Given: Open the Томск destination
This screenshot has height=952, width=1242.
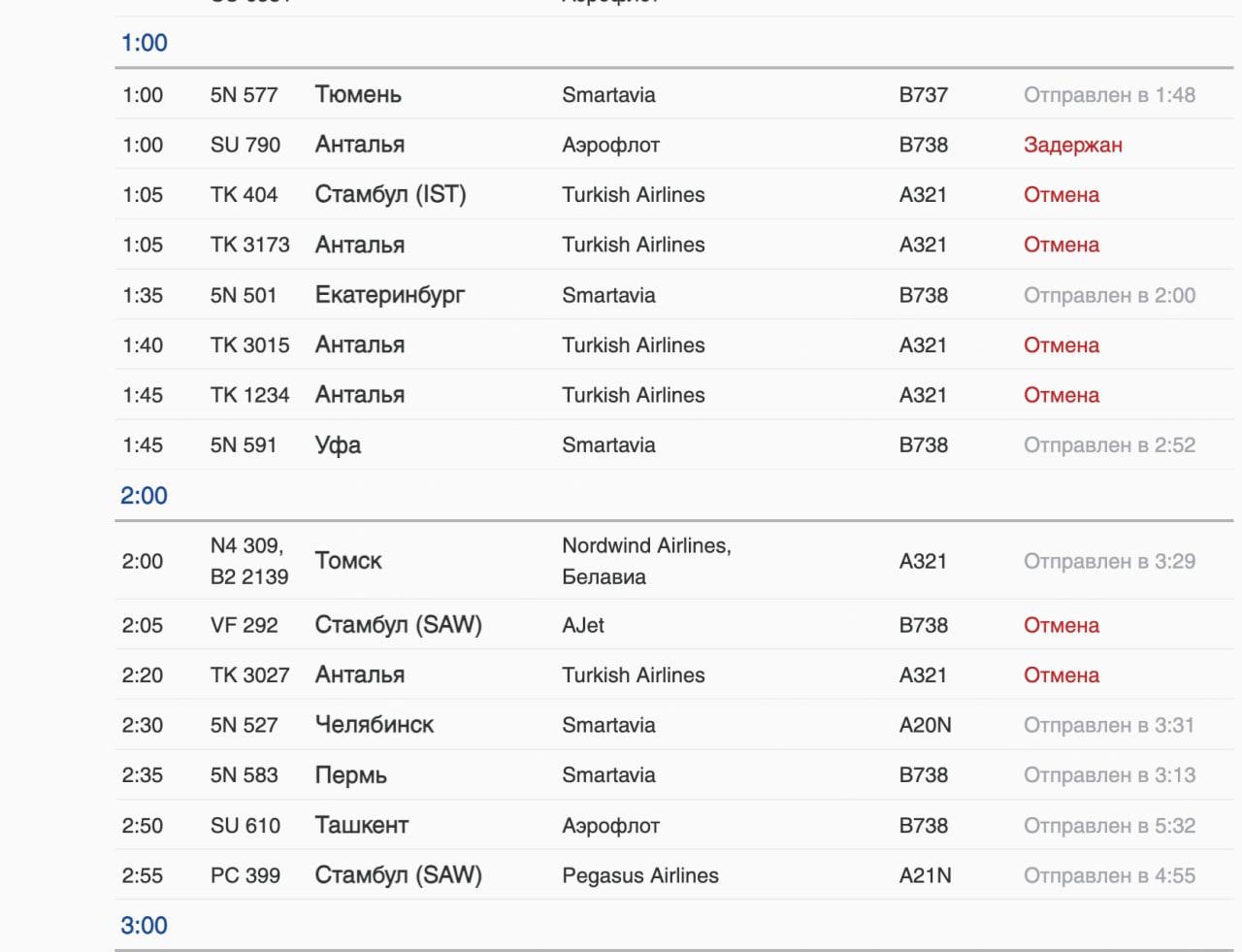Looking at the screenshot, I should tap(348, 561).
